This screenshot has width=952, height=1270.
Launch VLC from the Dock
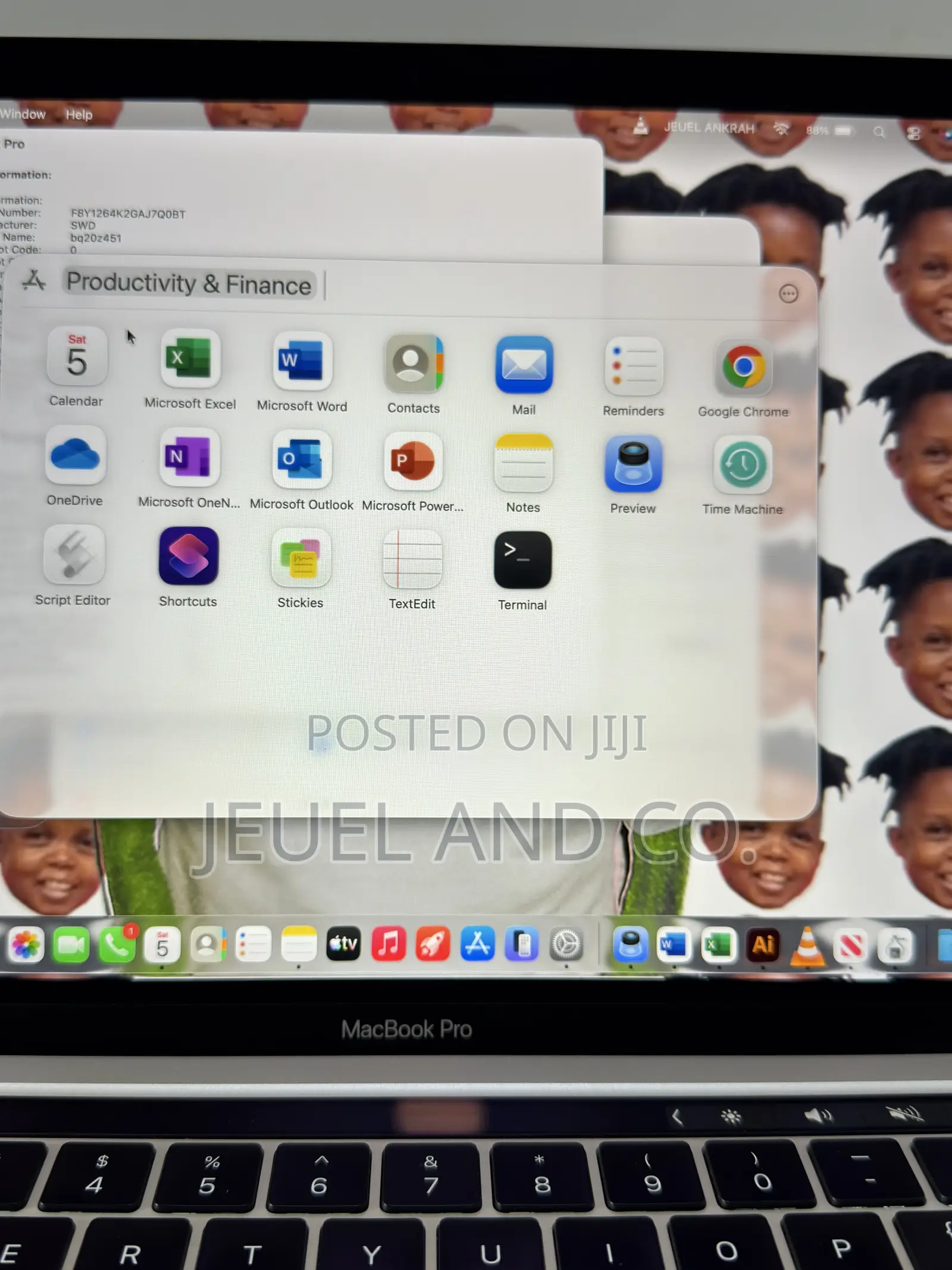point(807,946)
